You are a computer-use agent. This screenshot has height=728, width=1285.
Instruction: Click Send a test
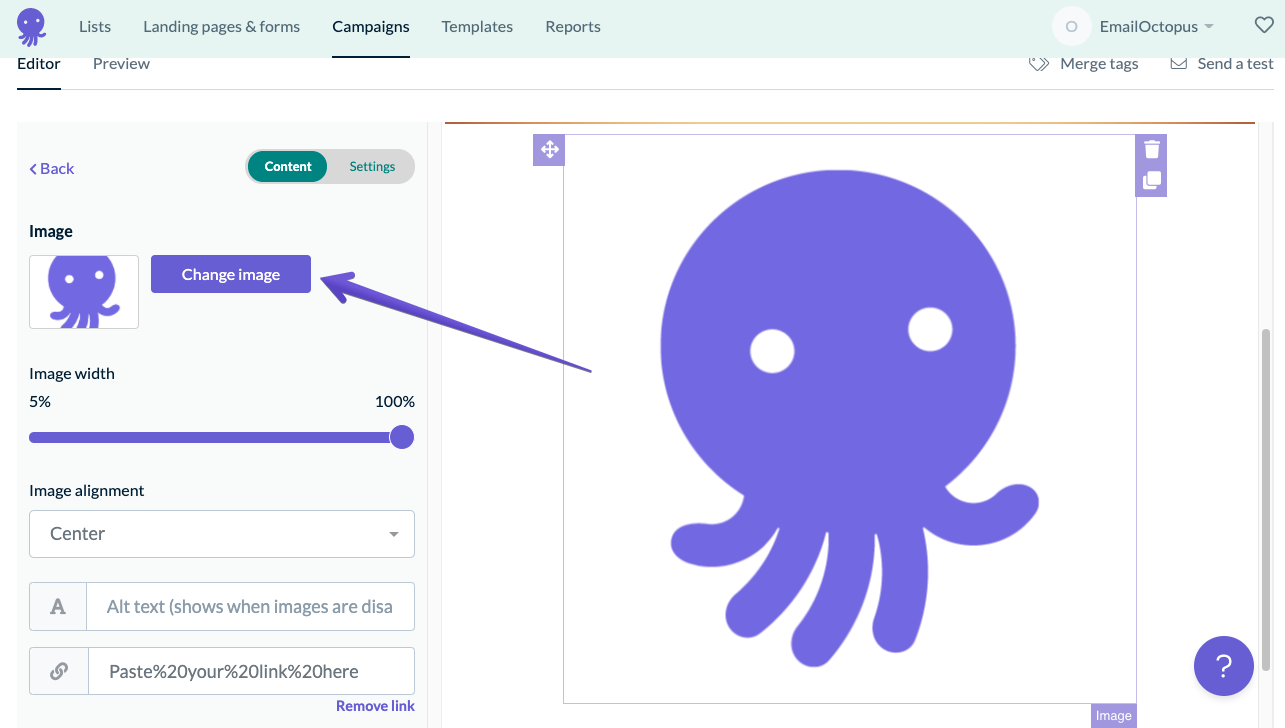point(1222,64)
